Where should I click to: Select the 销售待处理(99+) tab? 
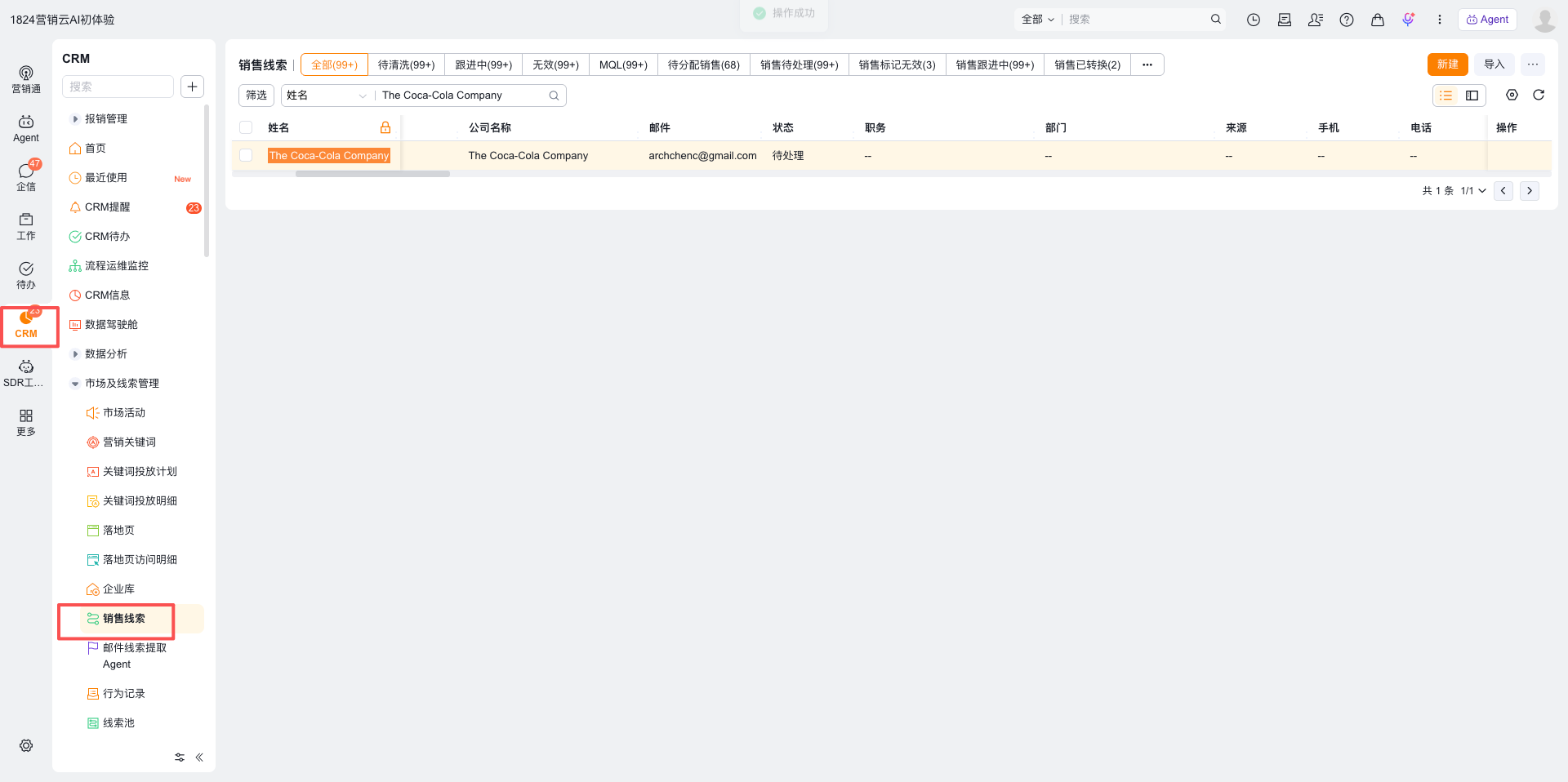tap(800, 64)
